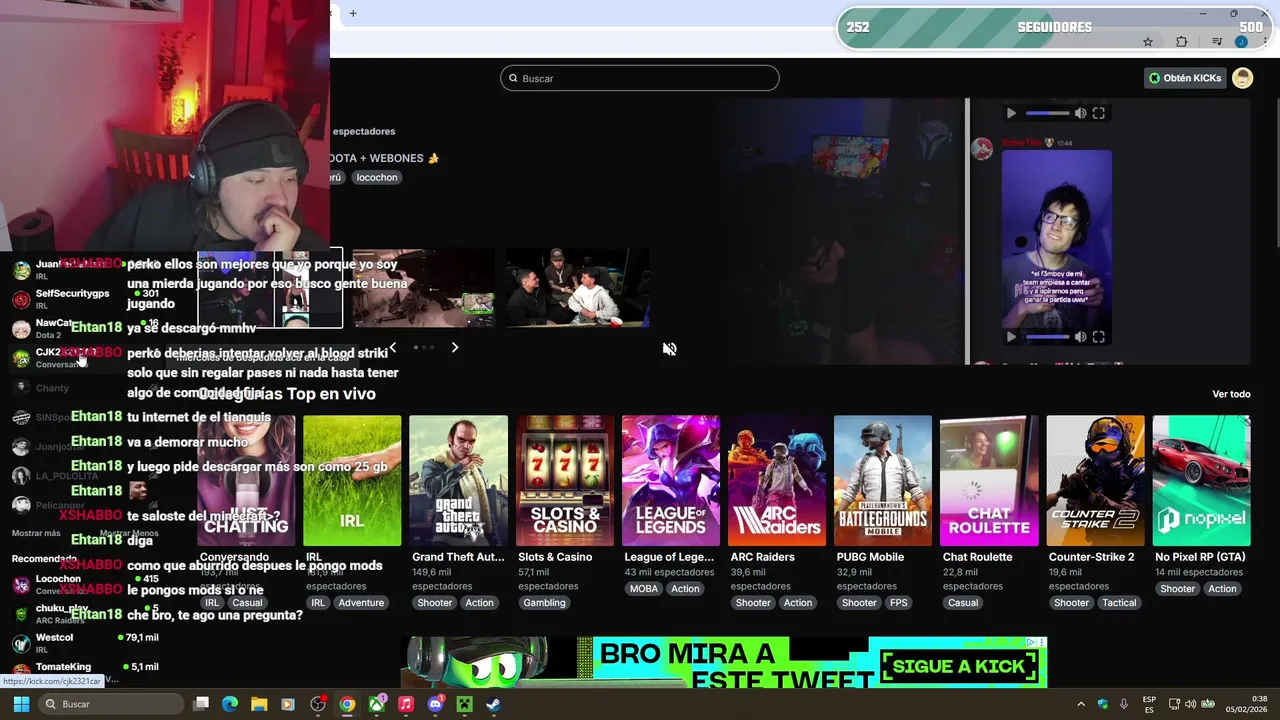Mute the f3mboy caption video speaker icon
This screenshot has width=1280, height=720.
click(x=1080, y=337)
